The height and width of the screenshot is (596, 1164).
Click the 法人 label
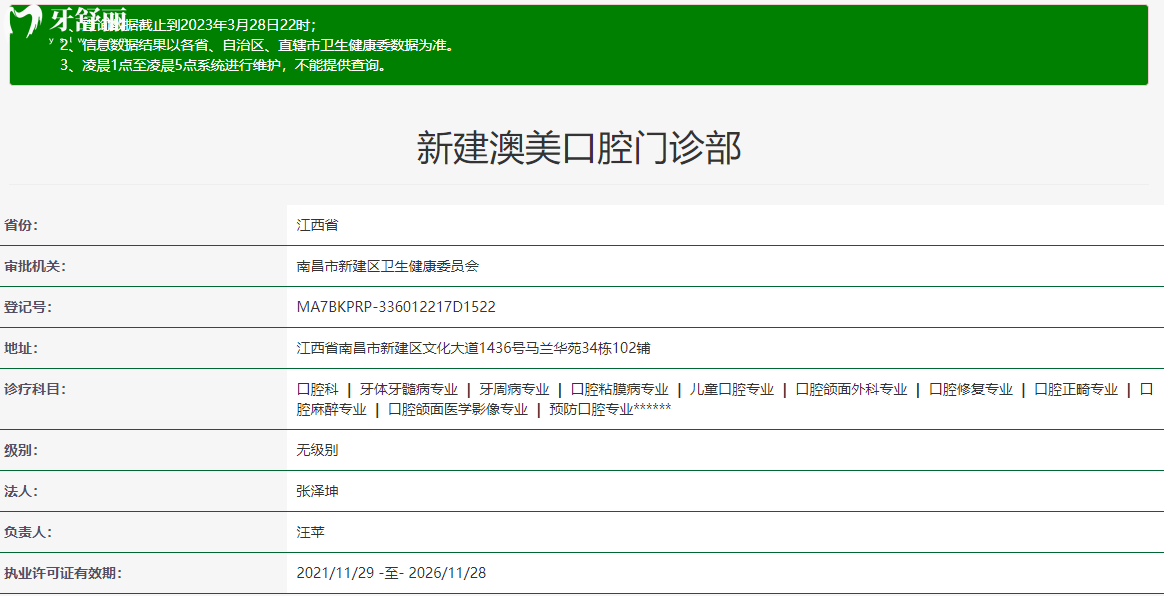(x=21, y=491)
